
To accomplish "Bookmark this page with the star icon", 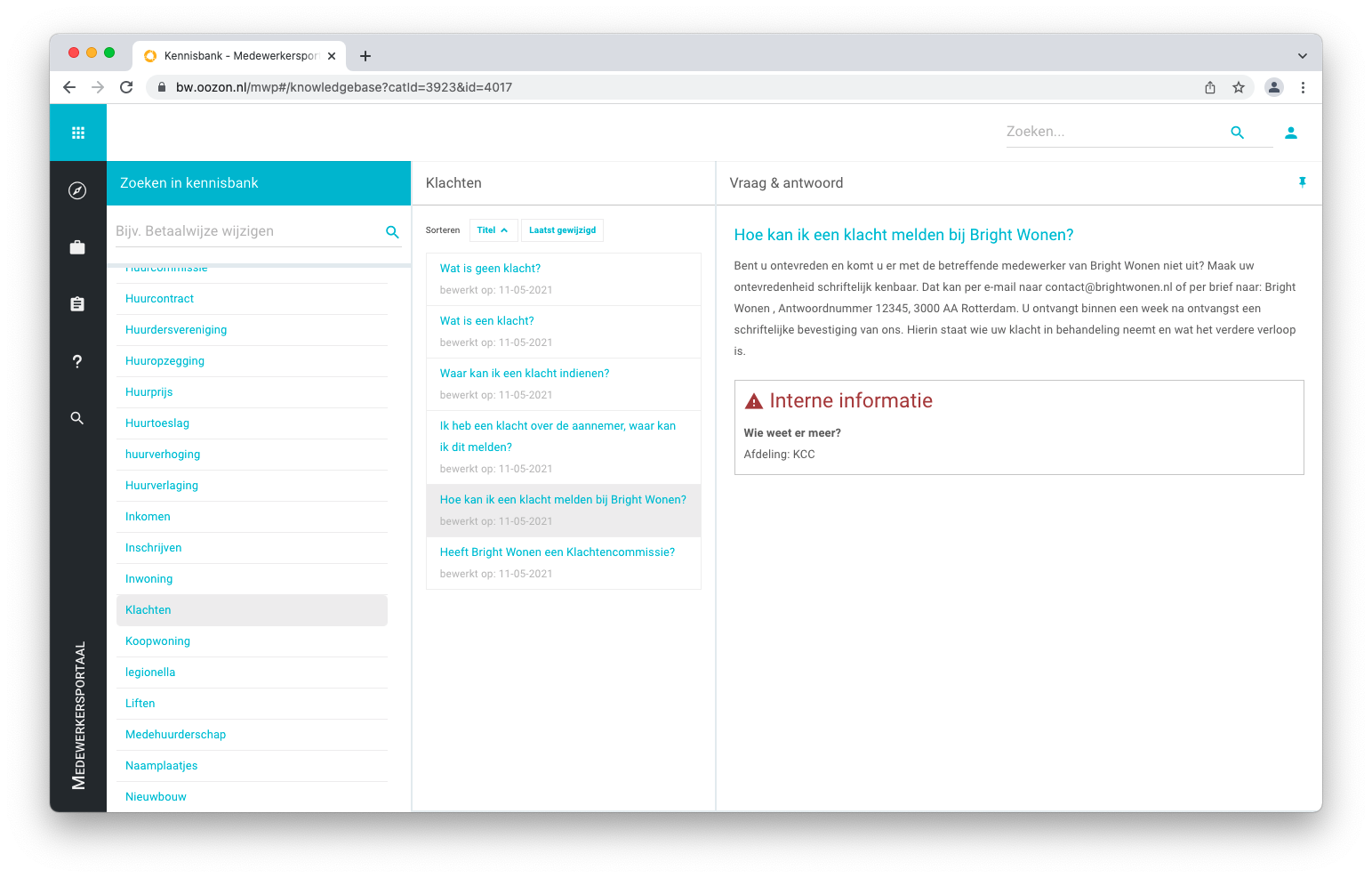I will tap(1239, 87).
